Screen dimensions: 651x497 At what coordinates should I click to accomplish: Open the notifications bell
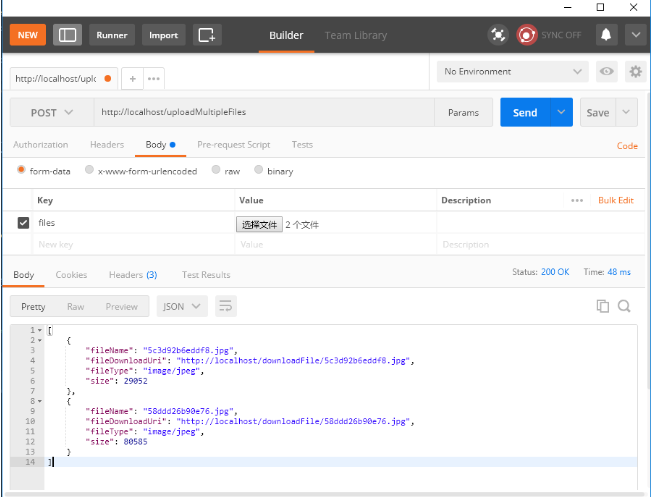[606, 35]
